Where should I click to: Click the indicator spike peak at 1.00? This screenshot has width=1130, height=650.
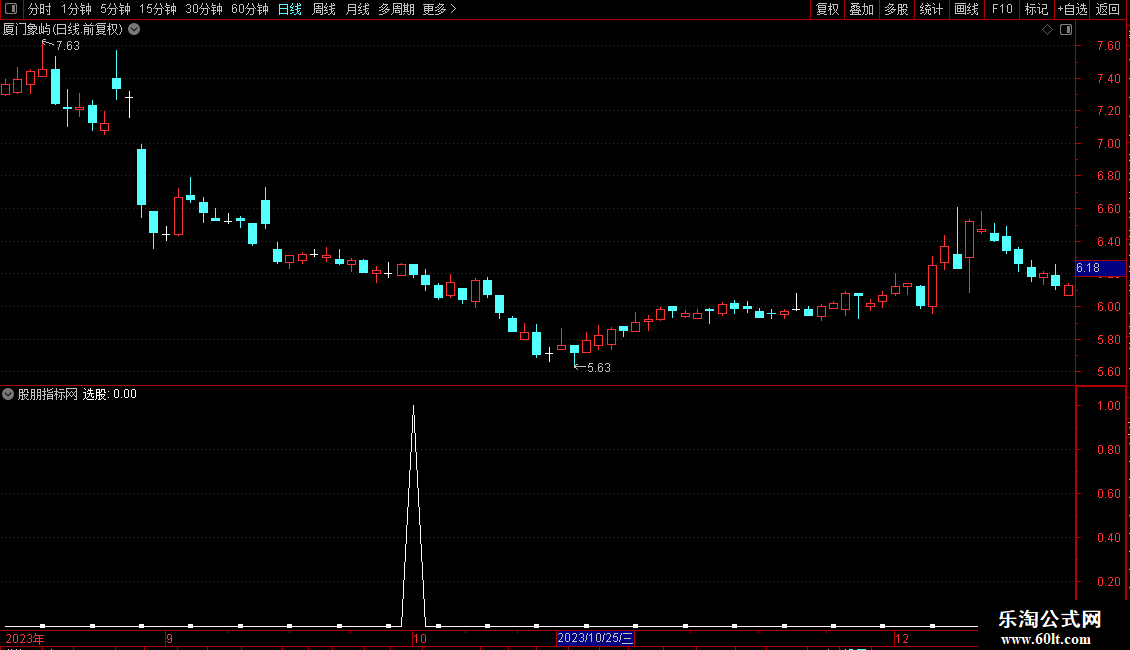pyautogui.click(x=414, y=407)
